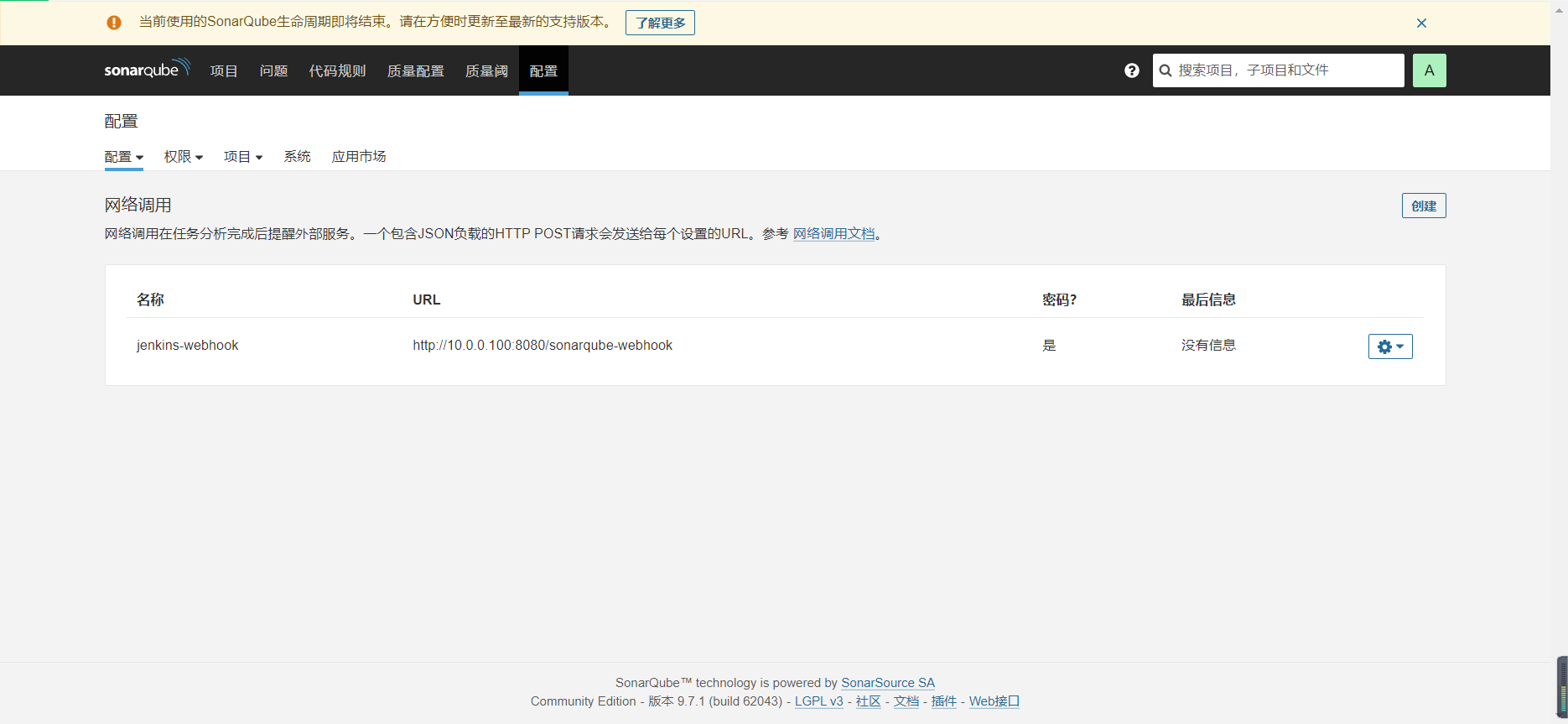Select 配置 in top navigation bar
Screen dimensions: 1568x724
click(543, 71)
